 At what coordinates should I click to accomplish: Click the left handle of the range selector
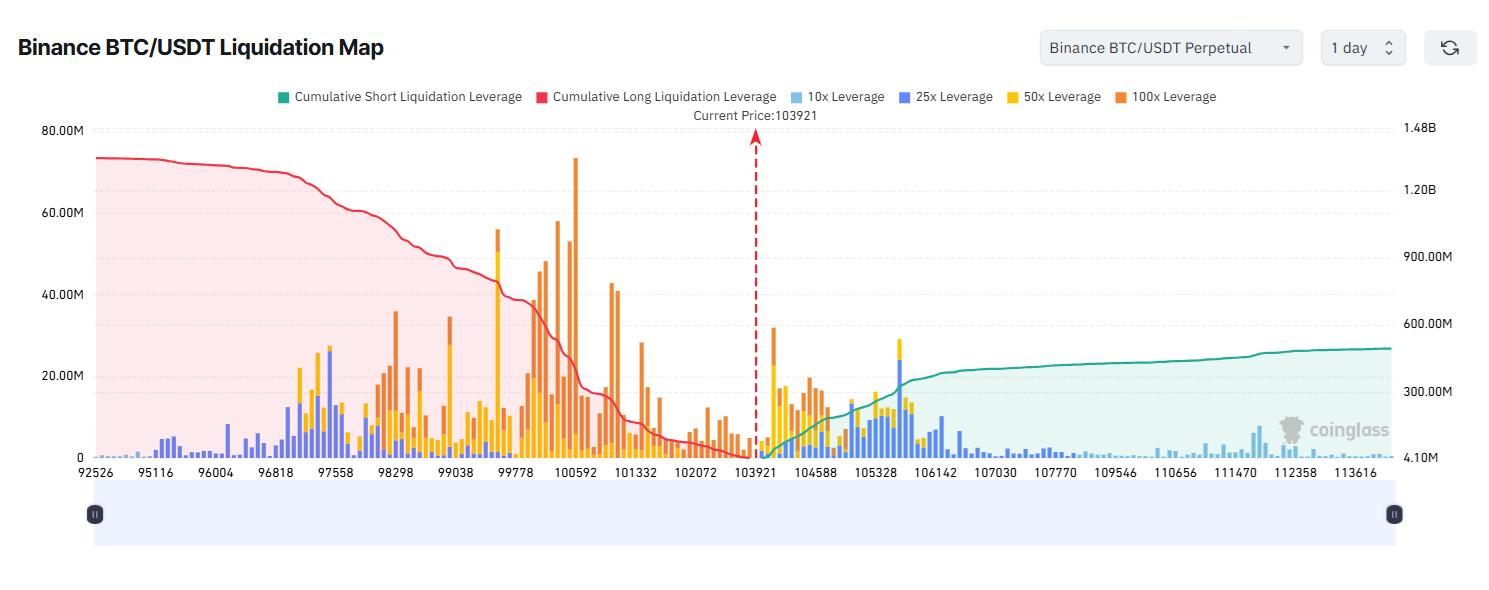pos(95,514)
